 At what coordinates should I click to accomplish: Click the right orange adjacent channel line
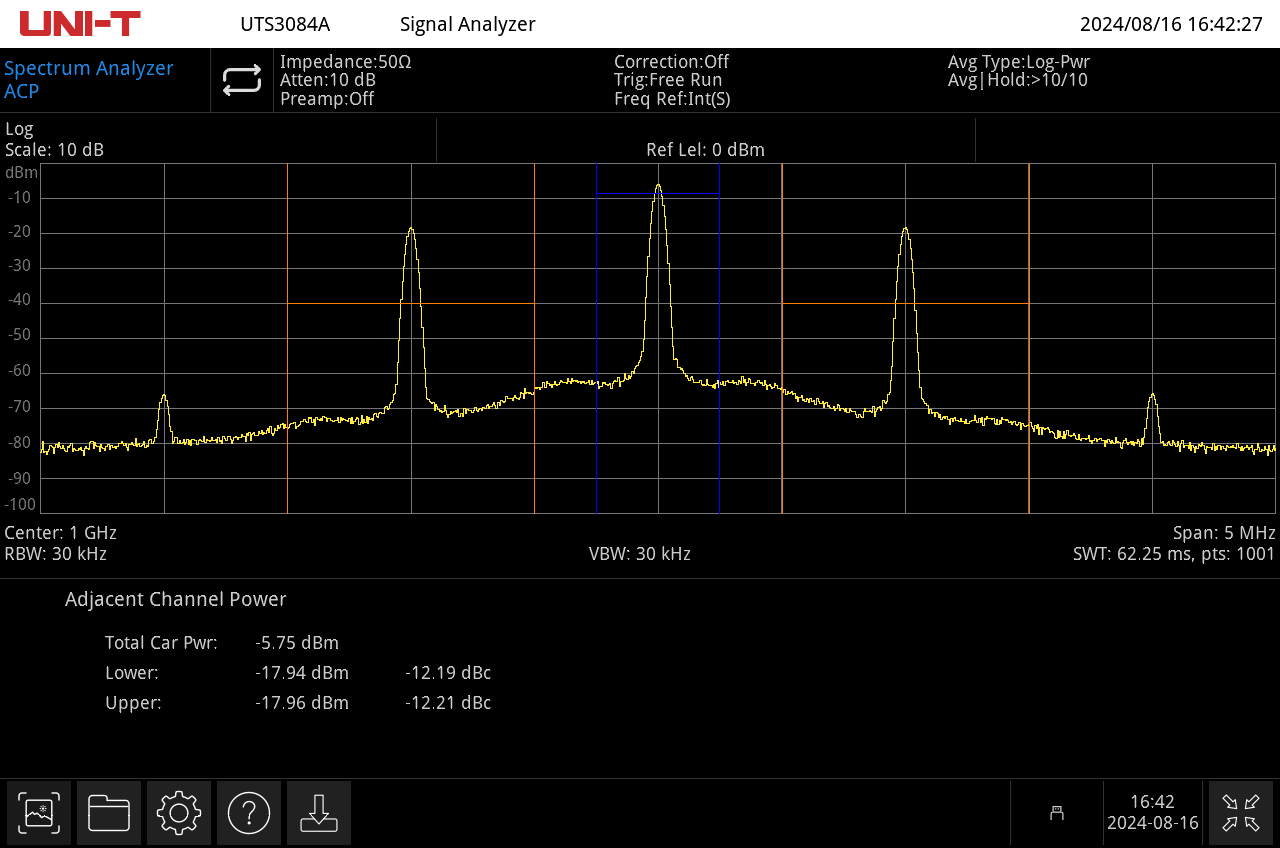pyautogui.click(x=782, y=339)
